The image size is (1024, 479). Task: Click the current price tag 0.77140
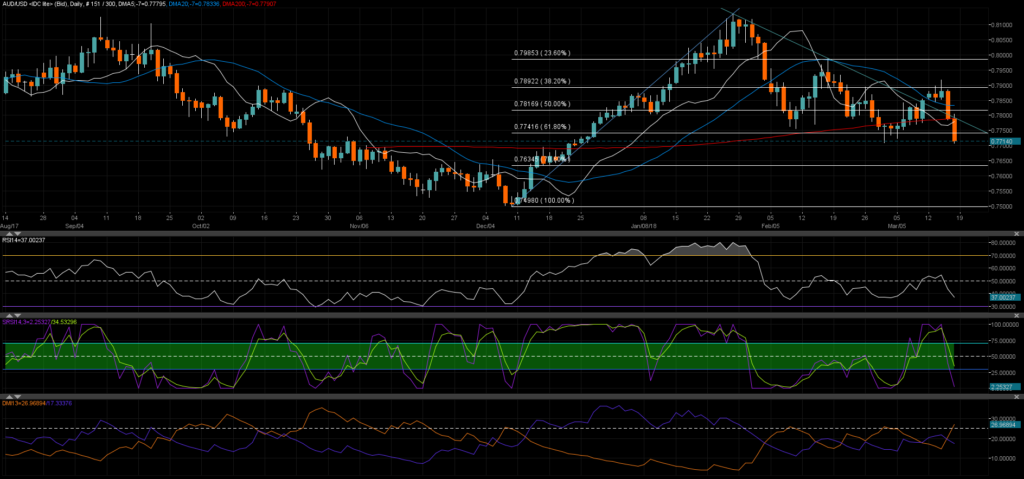pyautogui.click(x=1006, y=141)
